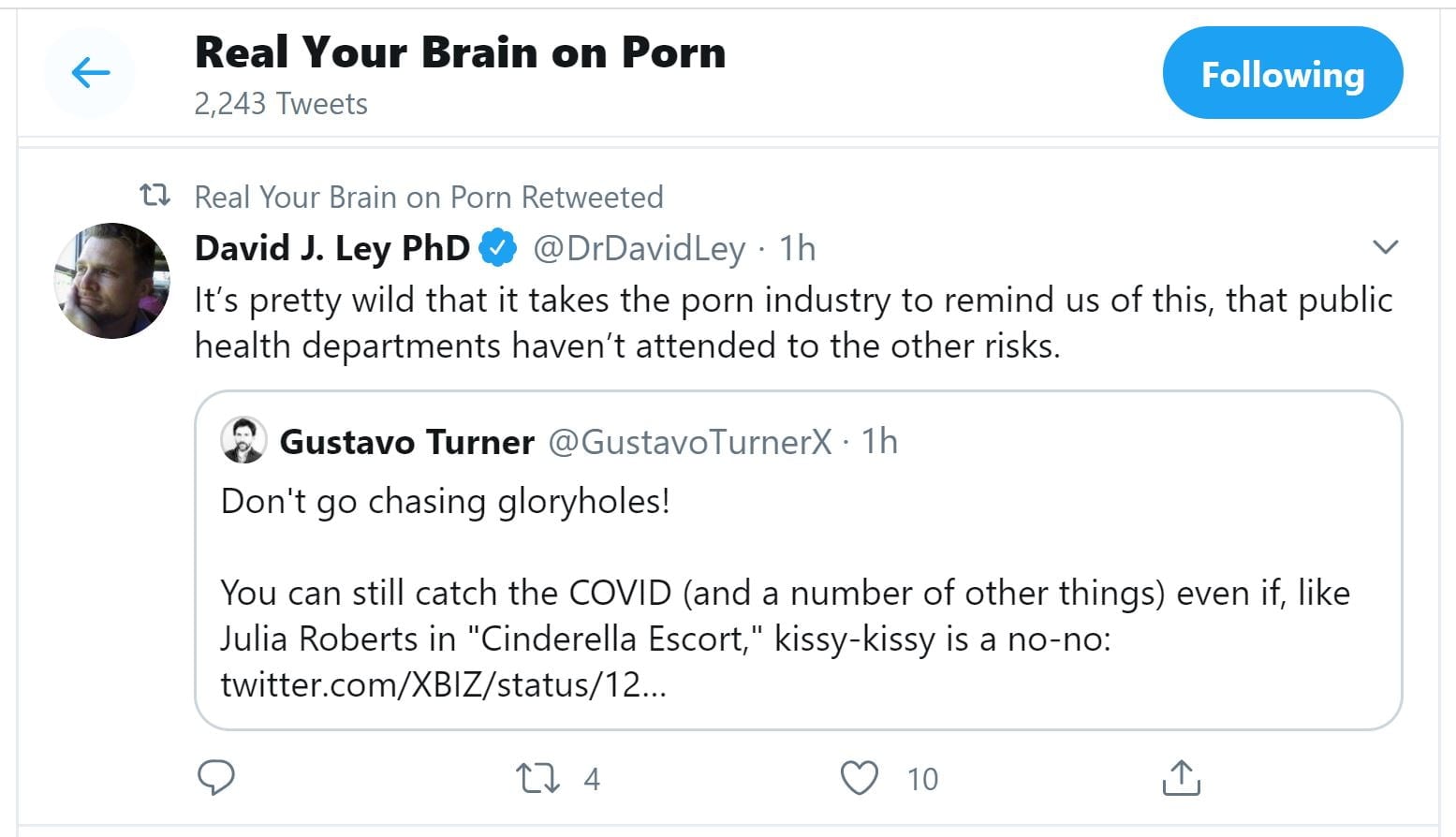Click David J. Ley's verified badge

click(497, 248)
